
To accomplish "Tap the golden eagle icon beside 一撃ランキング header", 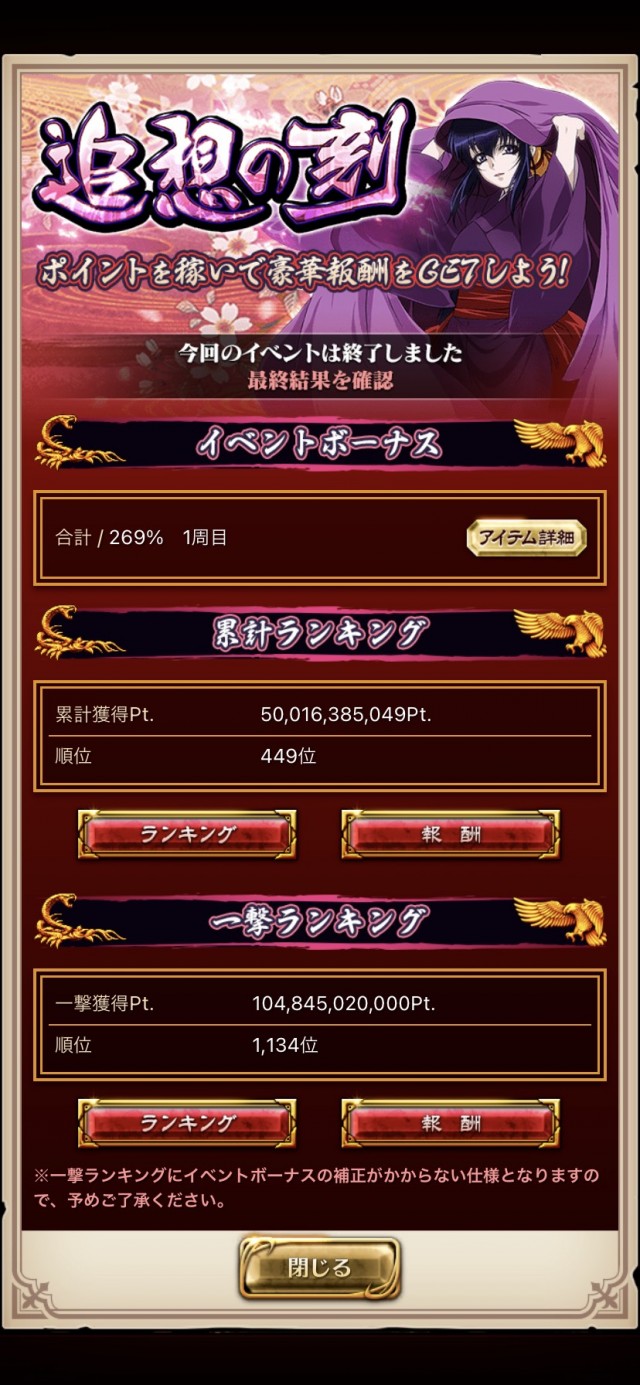I will [560, 920].
